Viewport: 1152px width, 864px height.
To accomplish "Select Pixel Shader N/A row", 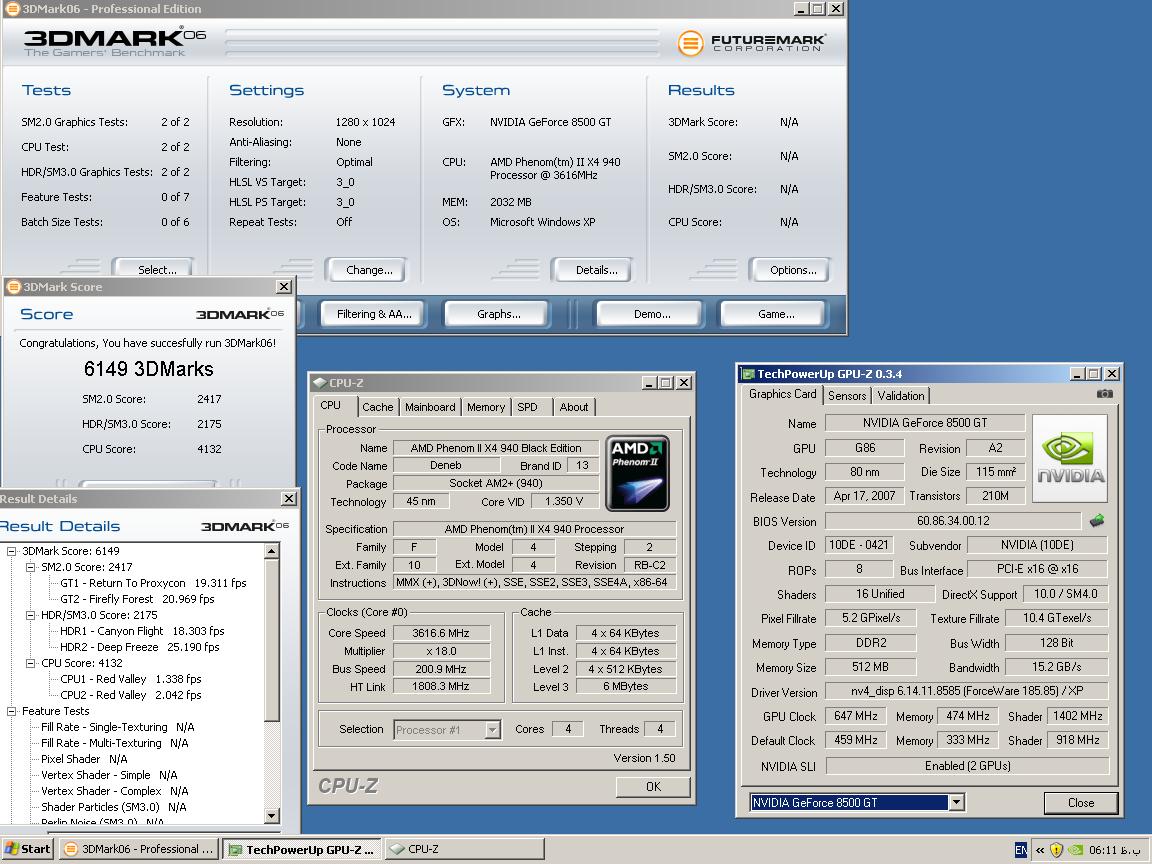I will pos(84,759).
